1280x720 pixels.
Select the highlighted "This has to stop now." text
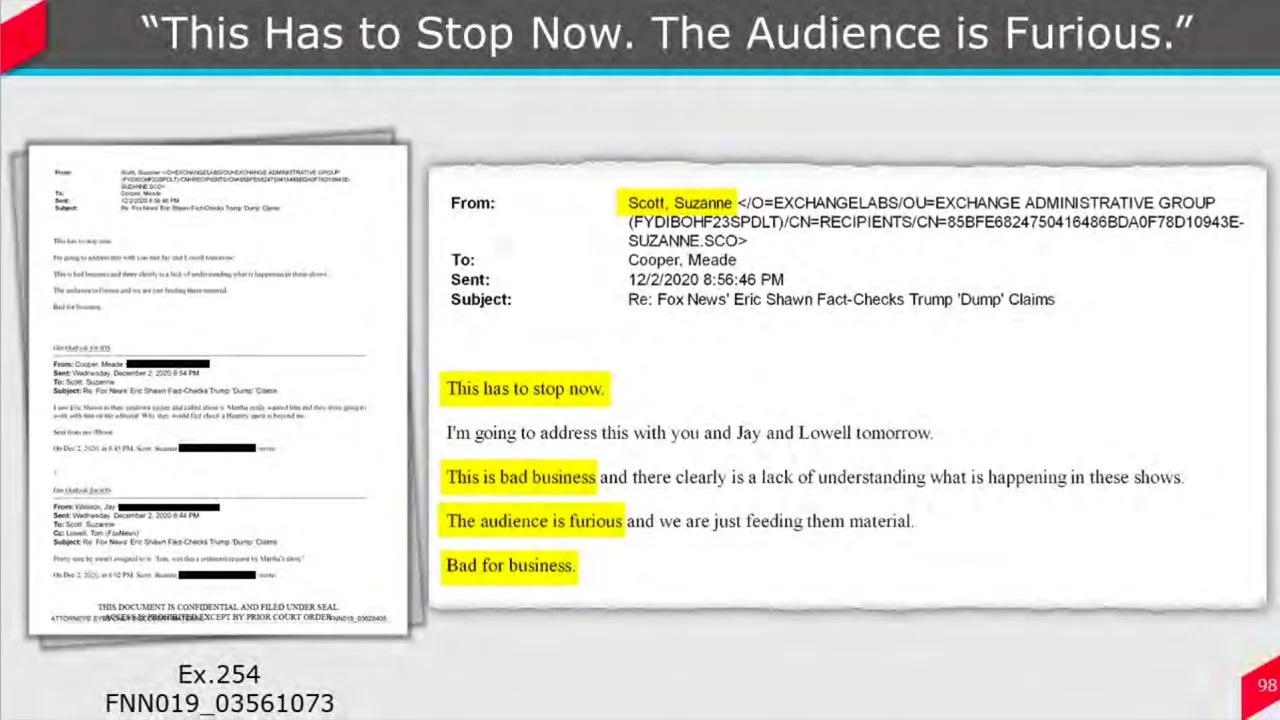pos(525,389)
